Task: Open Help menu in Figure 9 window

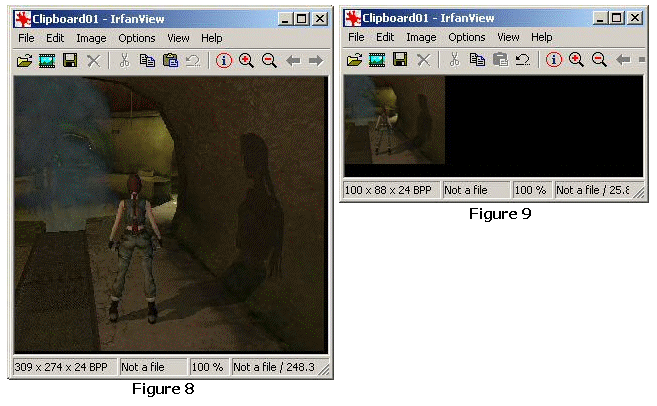Action: tap(542, 37)
